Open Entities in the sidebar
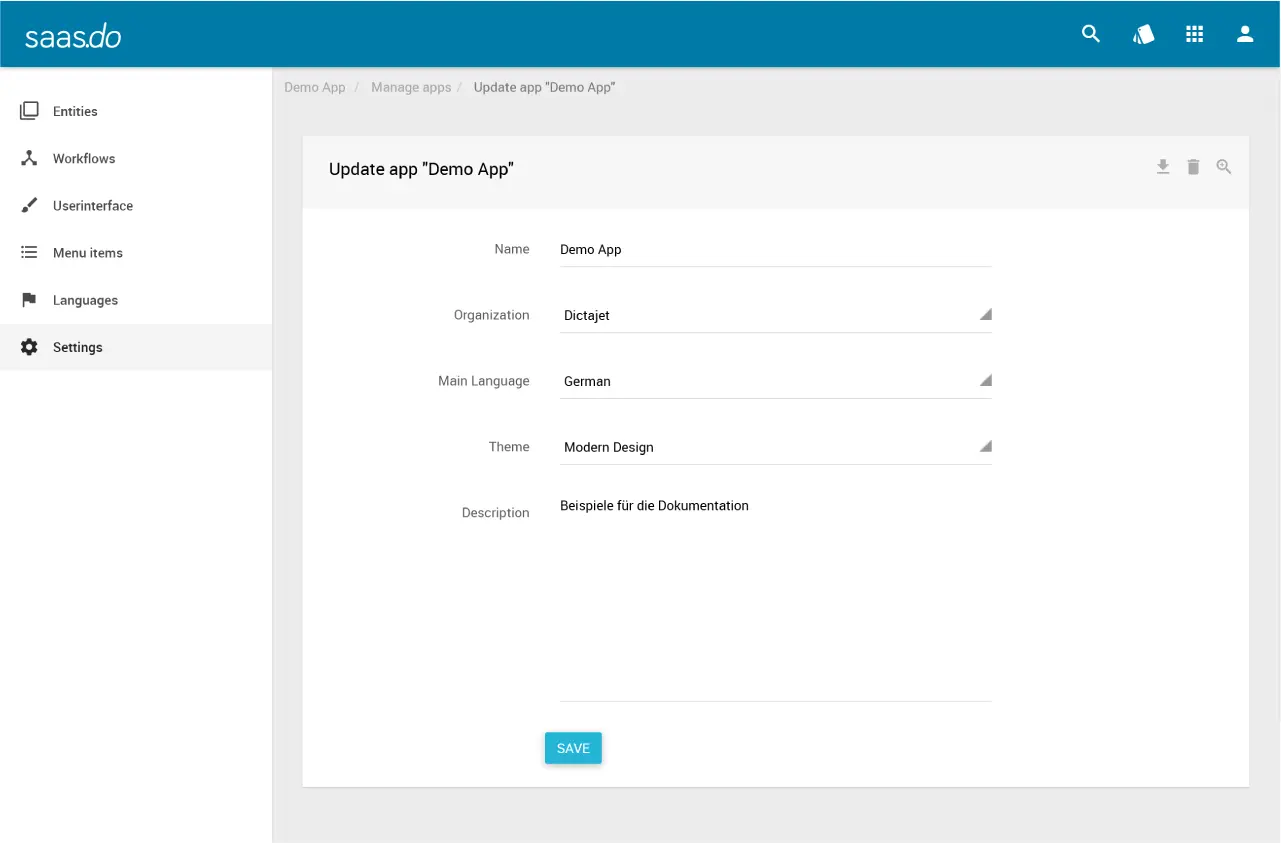The width and height of the screenshot is (1281, 843). click(x=75, y=111)
